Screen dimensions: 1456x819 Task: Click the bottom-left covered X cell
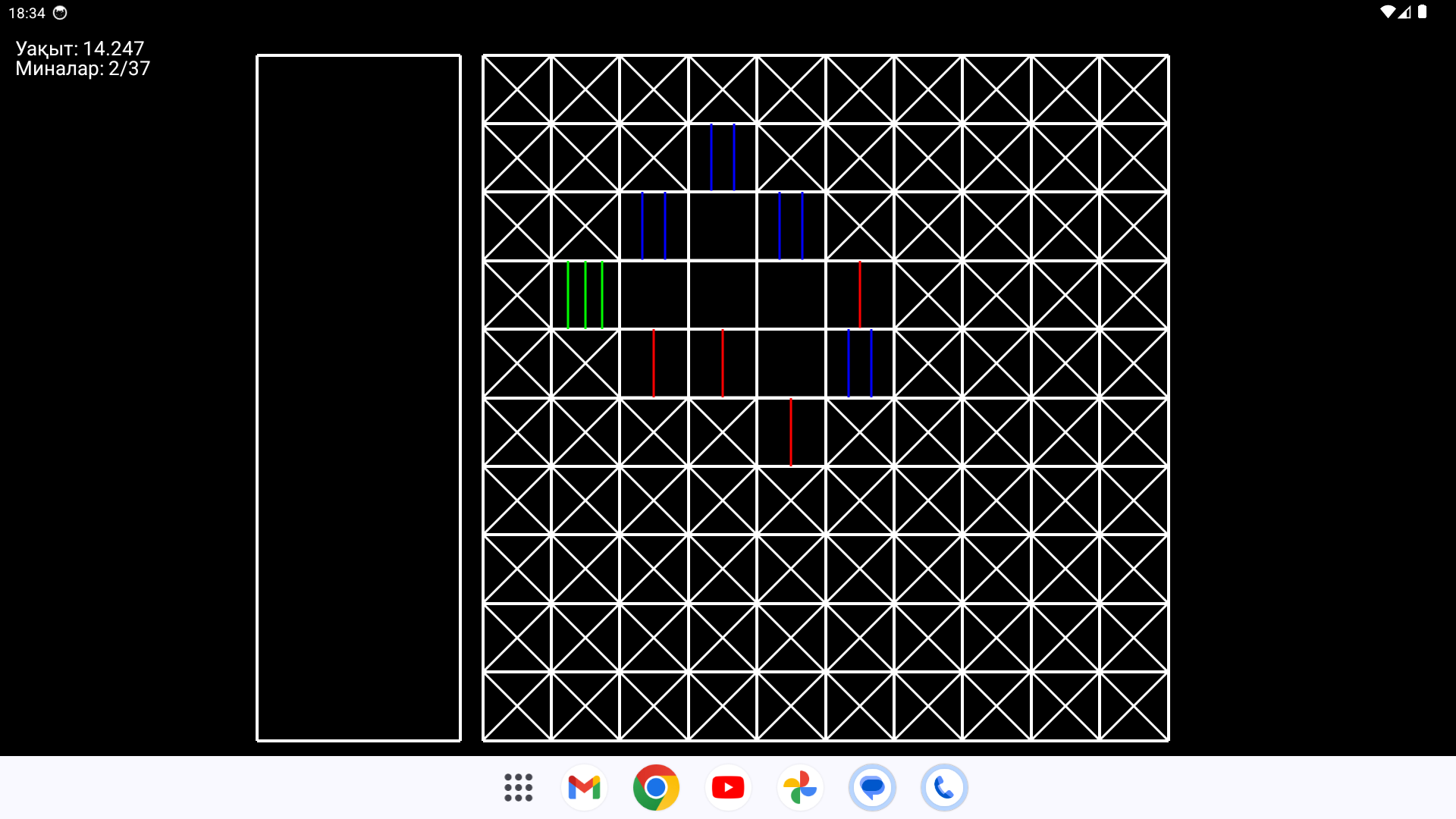[517, 706]
